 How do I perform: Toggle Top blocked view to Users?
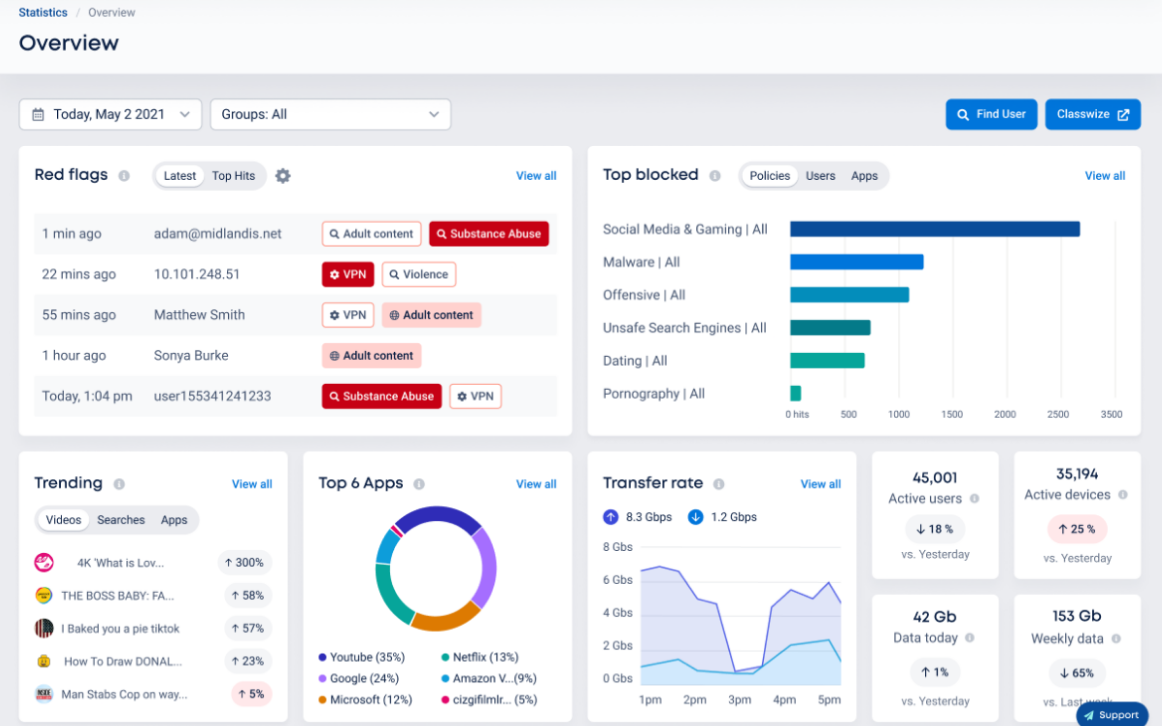pyautogui.click(x=820, y=176)
